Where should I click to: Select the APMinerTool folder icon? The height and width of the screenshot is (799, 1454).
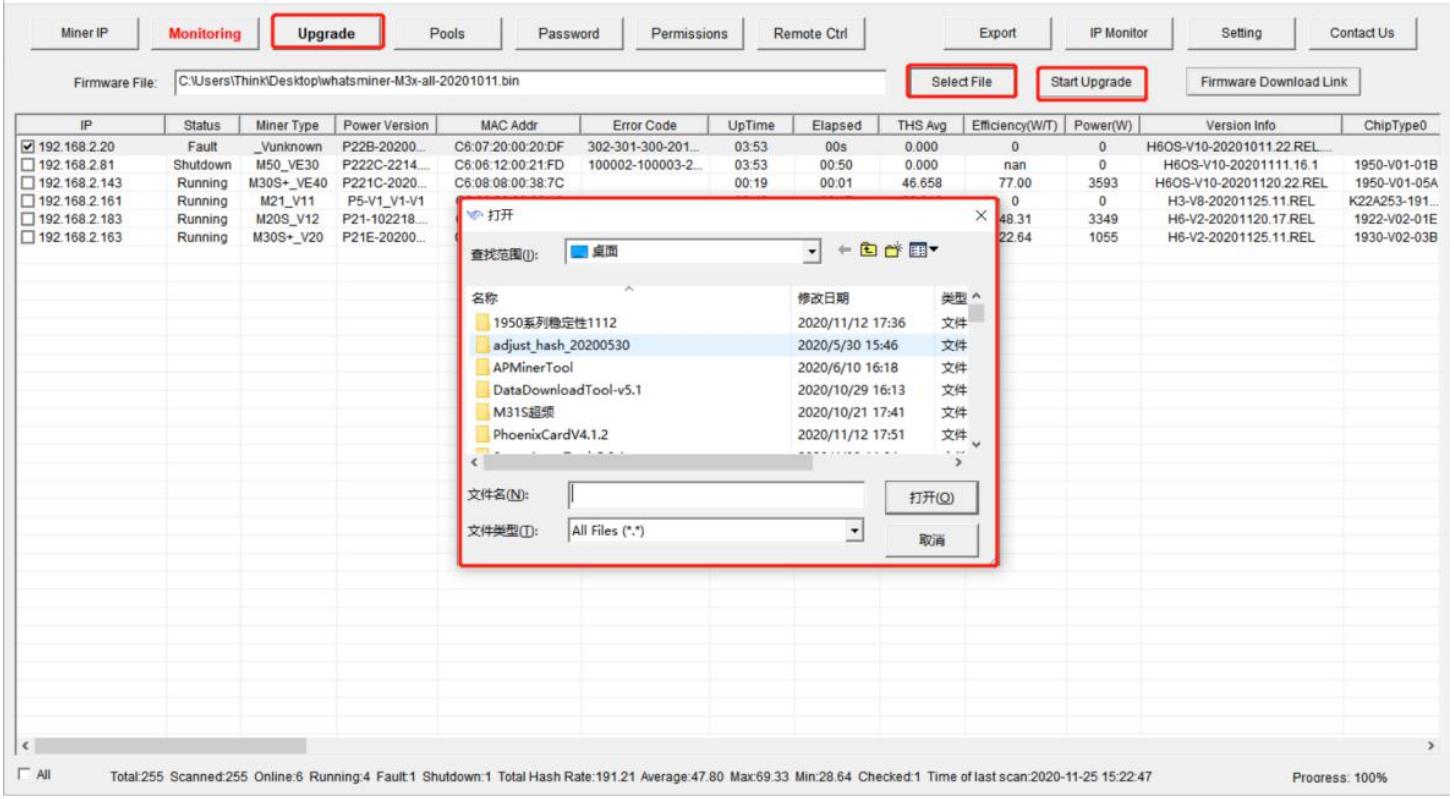[483, 367]
